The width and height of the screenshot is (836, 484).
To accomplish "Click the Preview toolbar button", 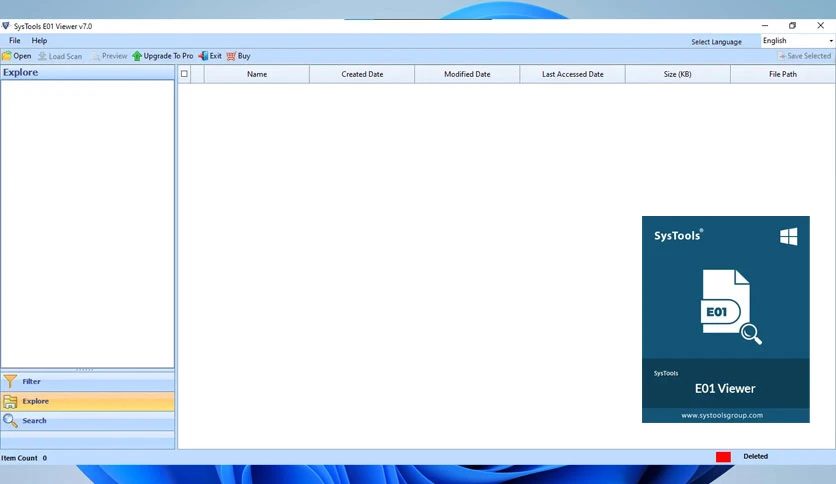I will [x=109, y=56].
